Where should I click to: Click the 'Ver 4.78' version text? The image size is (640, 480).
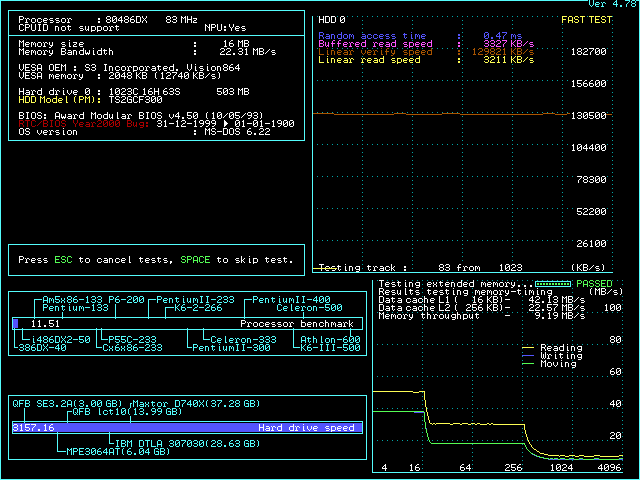click(613, 4)
